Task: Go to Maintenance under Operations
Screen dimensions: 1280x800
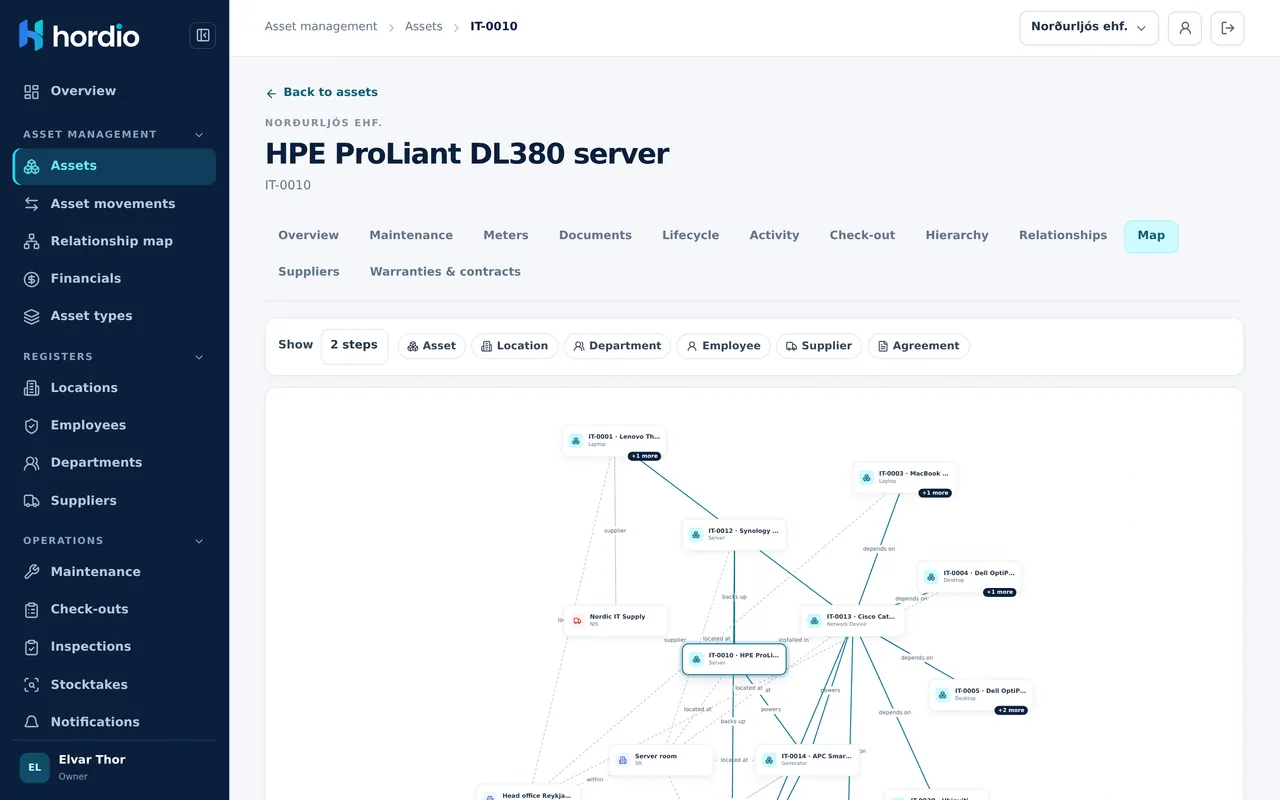Action: (x=114, y=572)
